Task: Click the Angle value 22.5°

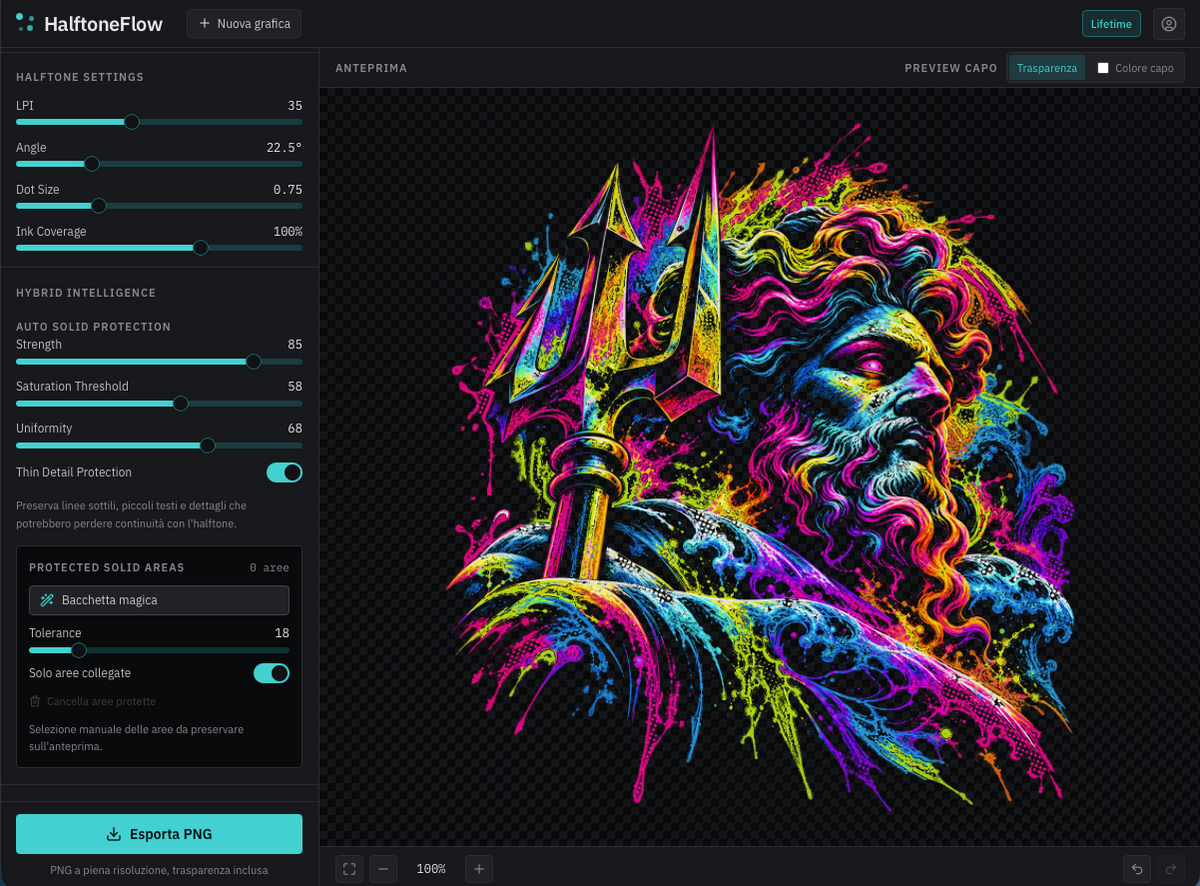Action: click(284, 148)
